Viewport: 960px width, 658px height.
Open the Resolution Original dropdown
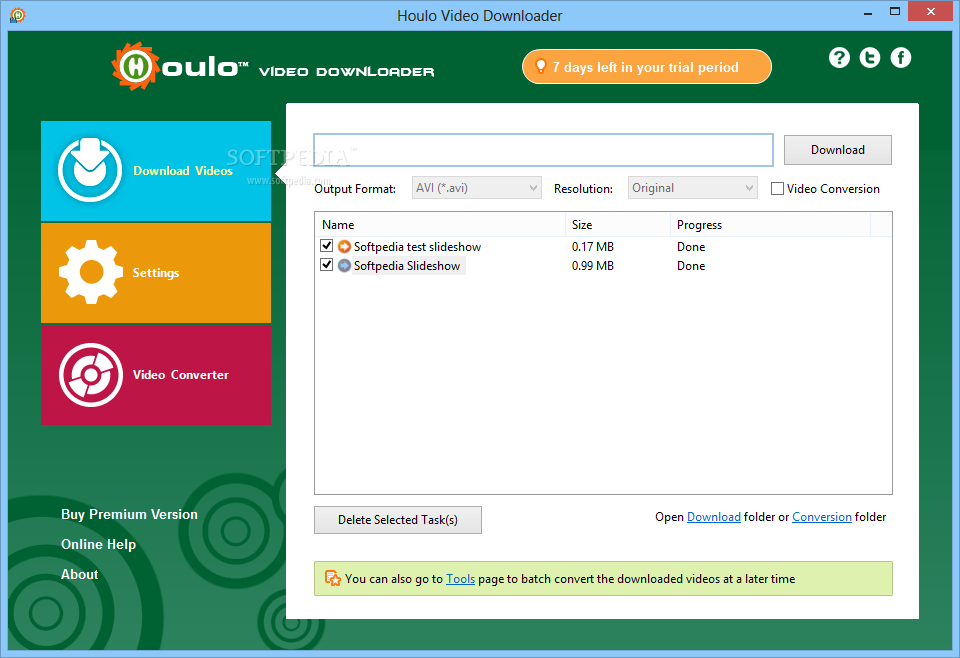click(x=692, y=188)
